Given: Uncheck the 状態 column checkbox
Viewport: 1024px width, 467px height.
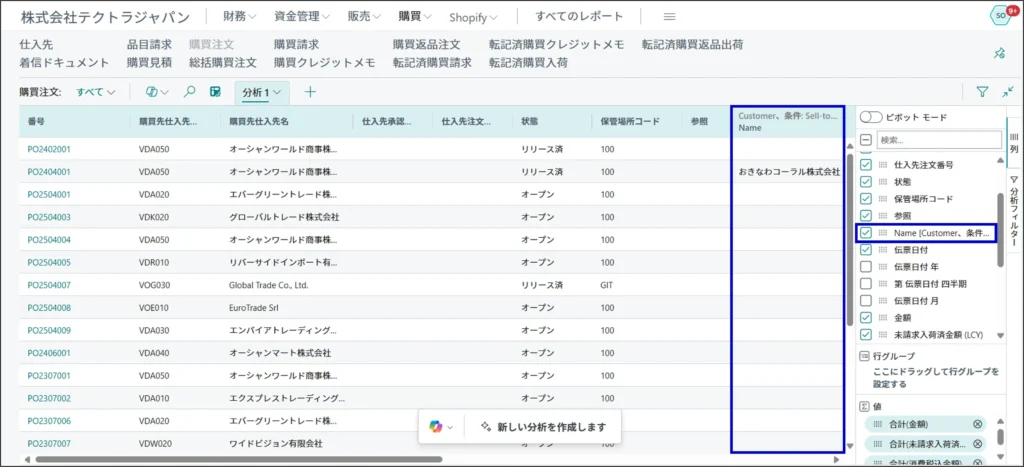Looking at the screenshot, I should pos(866,182).
